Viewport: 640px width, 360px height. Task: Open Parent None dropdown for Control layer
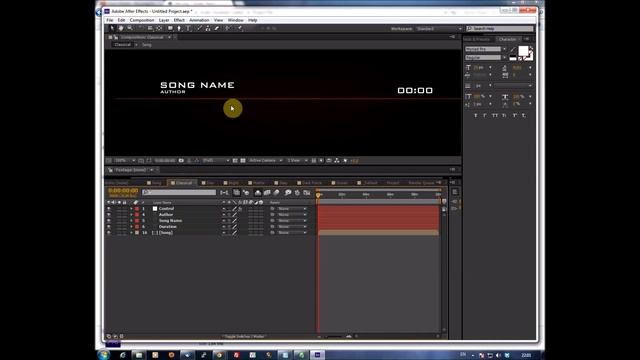click(x=292, y=209)
